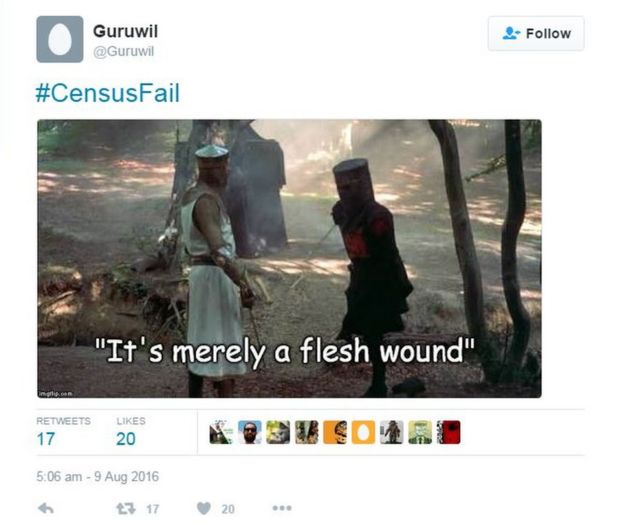Click the like count 20 beside heart
Viewport: 624px width, 524px height.
[x=228, y=509]
